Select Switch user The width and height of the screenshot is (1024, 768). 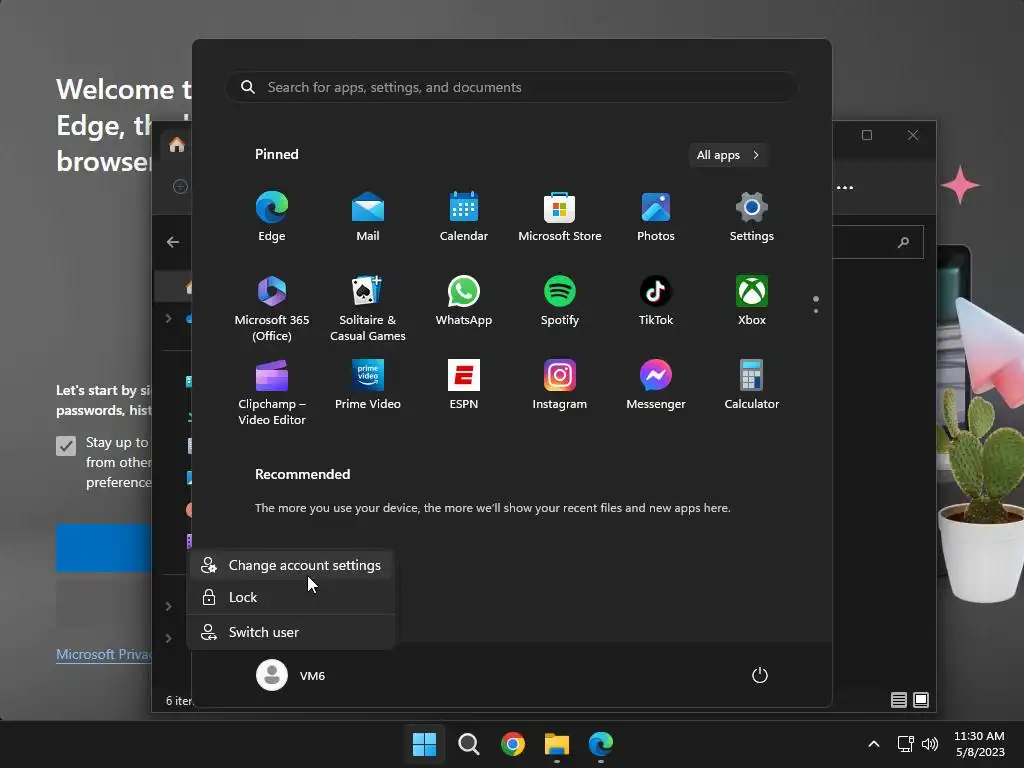click(291, 632)
